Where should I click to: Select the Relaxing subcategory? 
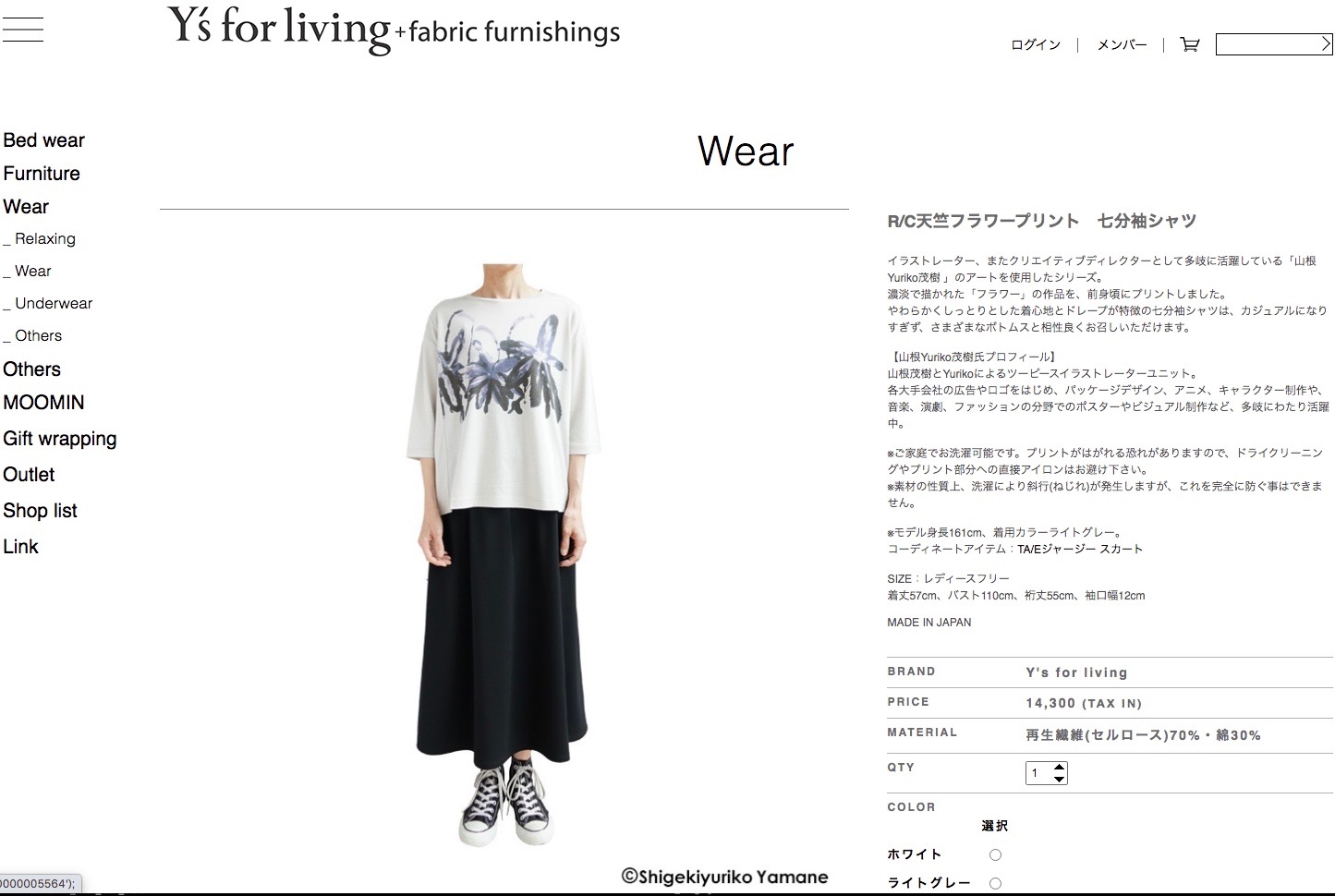(40, 238)
